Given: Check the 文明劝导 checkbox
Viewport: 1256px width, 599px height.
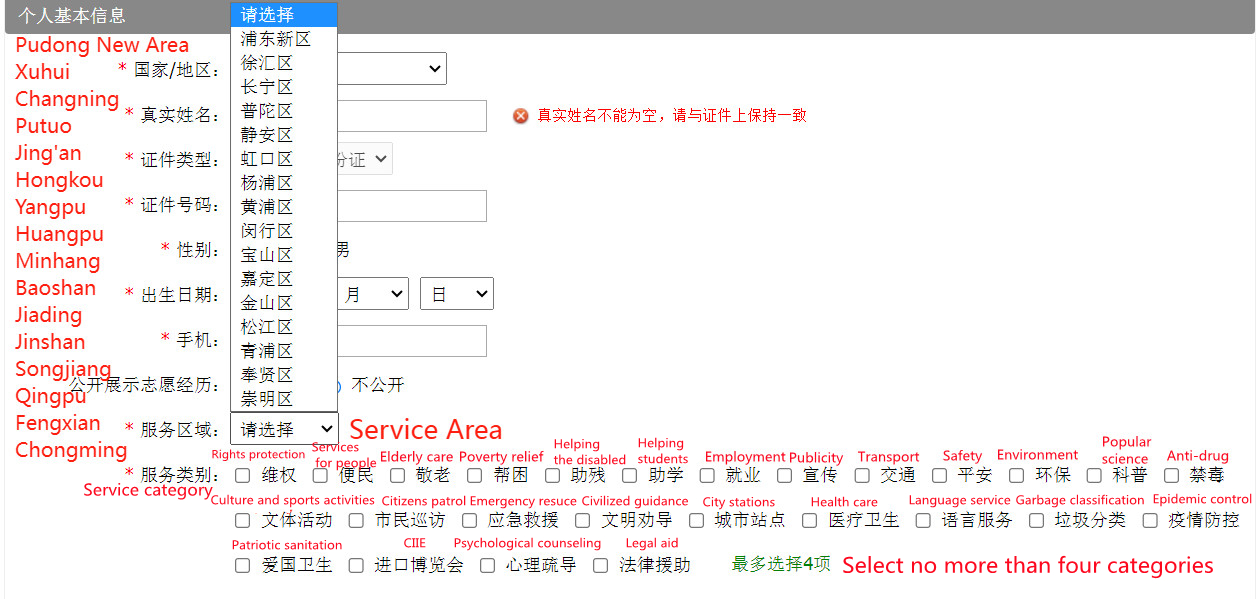Looking at the screenshot, I should coord(582,520).
